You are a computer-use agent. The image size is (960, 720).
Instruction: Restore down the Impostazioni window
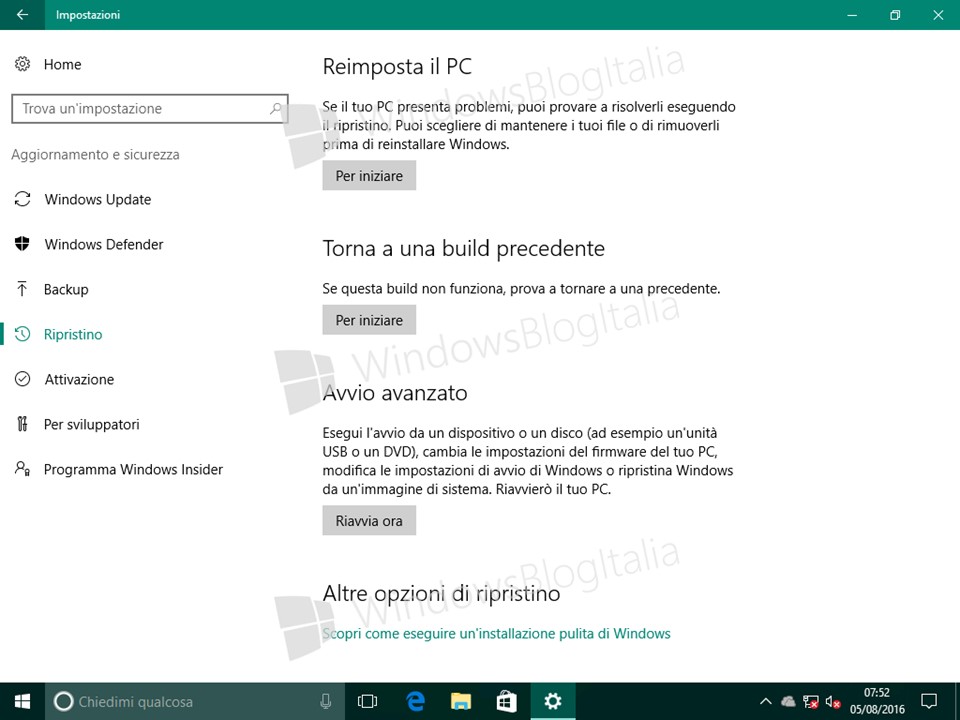pos(895,15)
